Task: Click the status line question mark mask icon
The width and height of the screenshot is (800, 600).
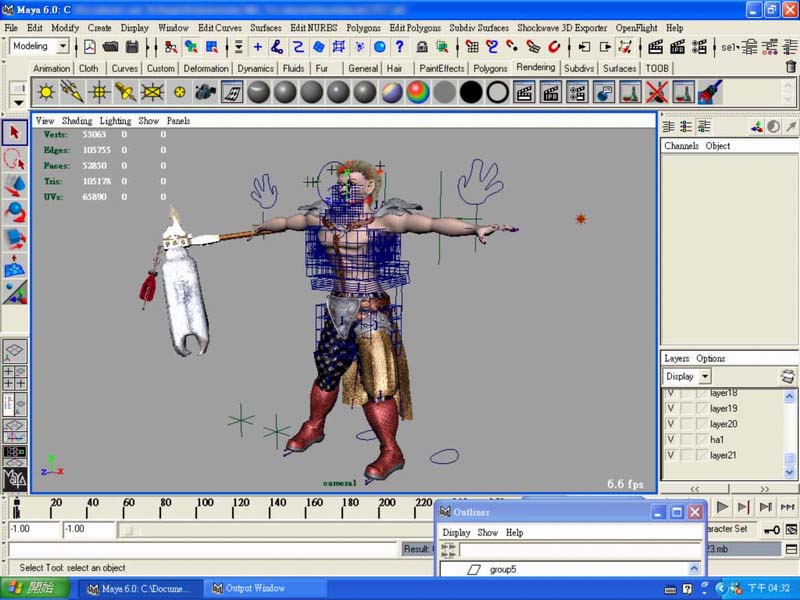Action: coord(399,47)
